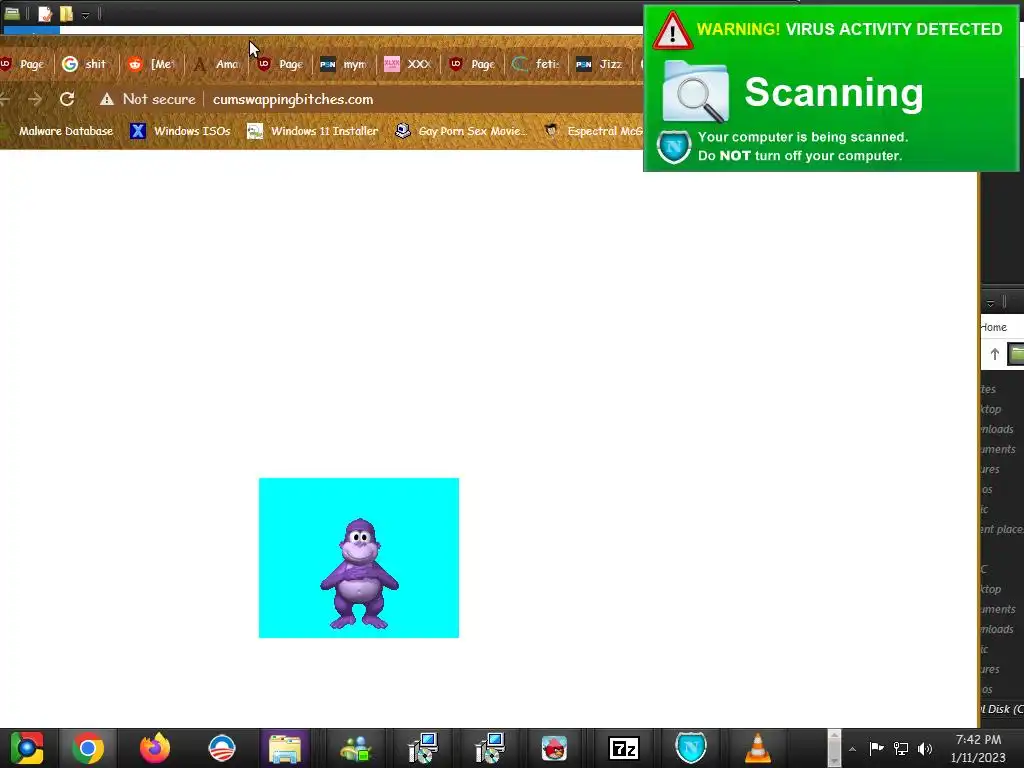
Task: Open Google Chrome from the taskbar
Action: tap(88, 748)
